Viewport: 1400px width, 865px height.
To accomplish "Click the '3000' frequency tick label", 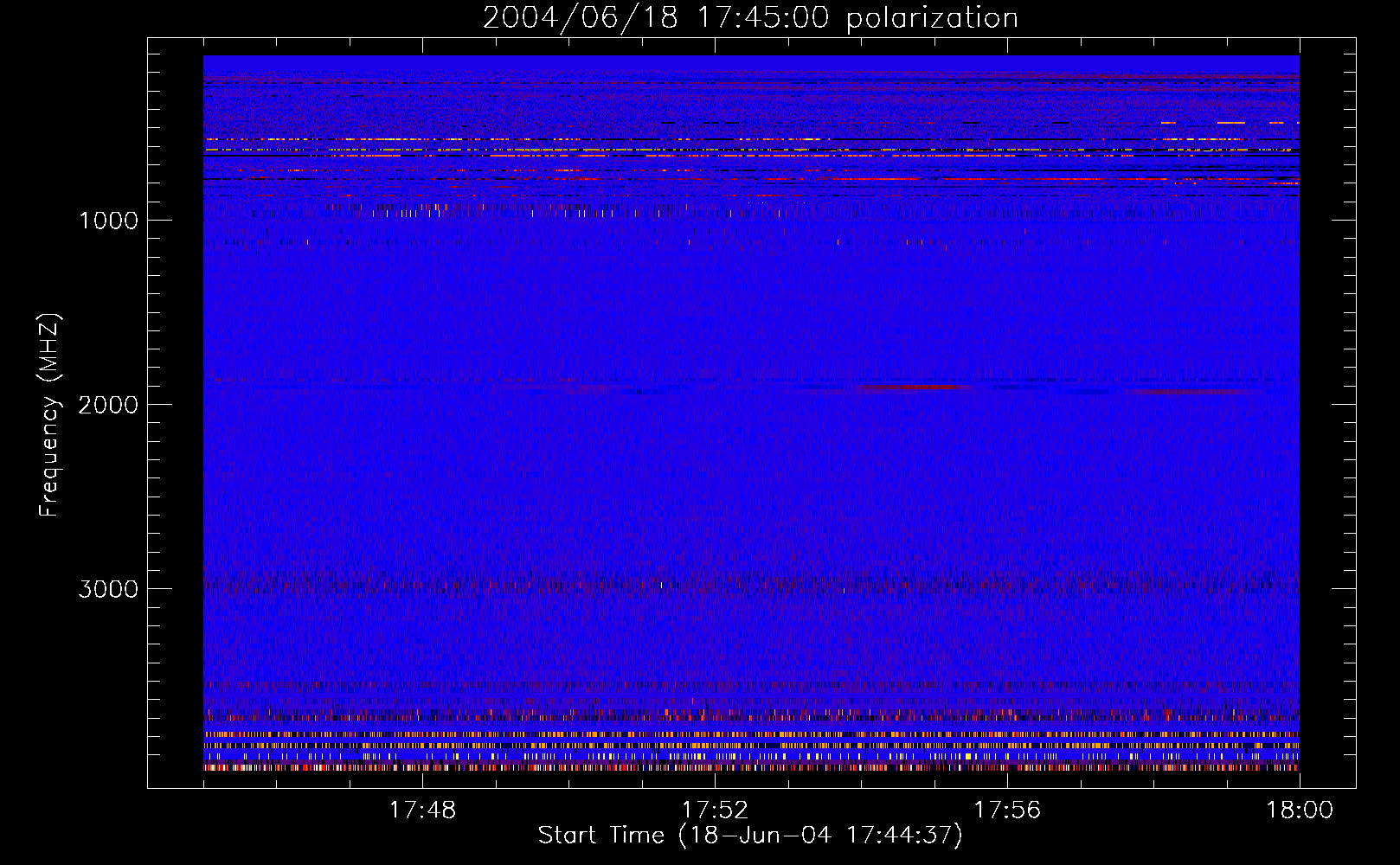I will point(108,589).
